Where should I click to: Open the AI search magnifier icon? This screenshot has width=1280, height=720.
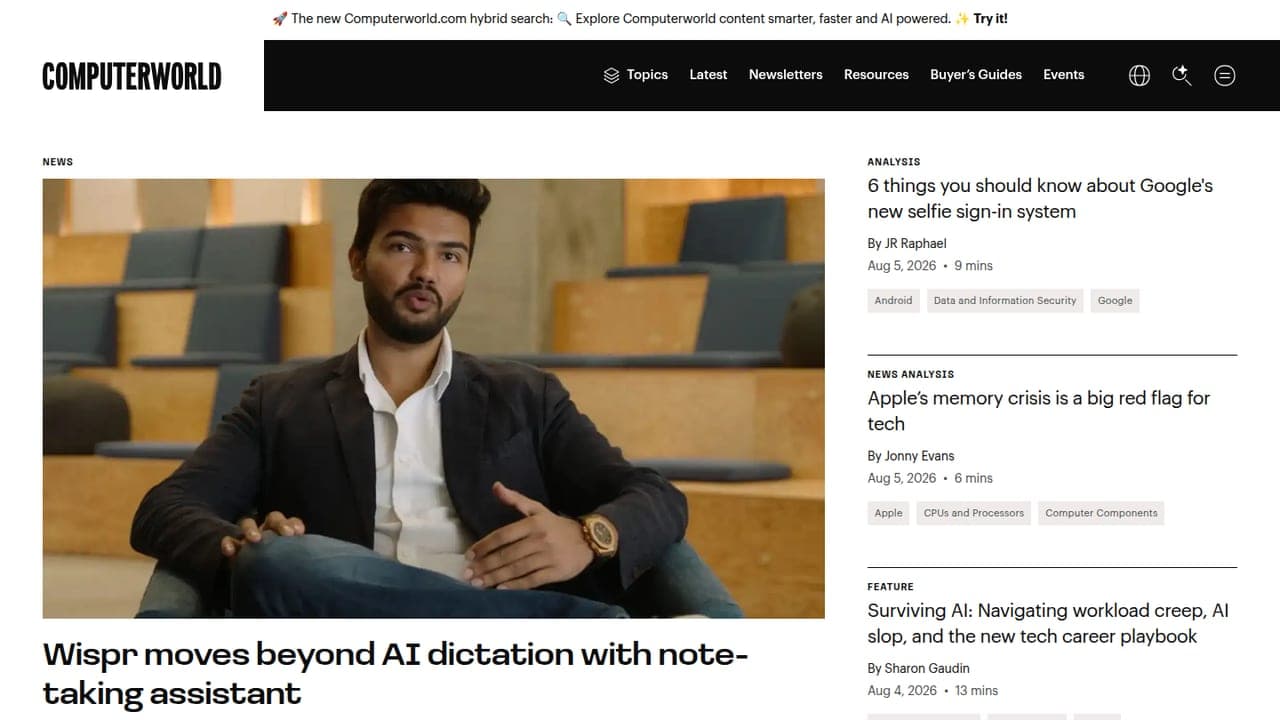[1182, 75]
